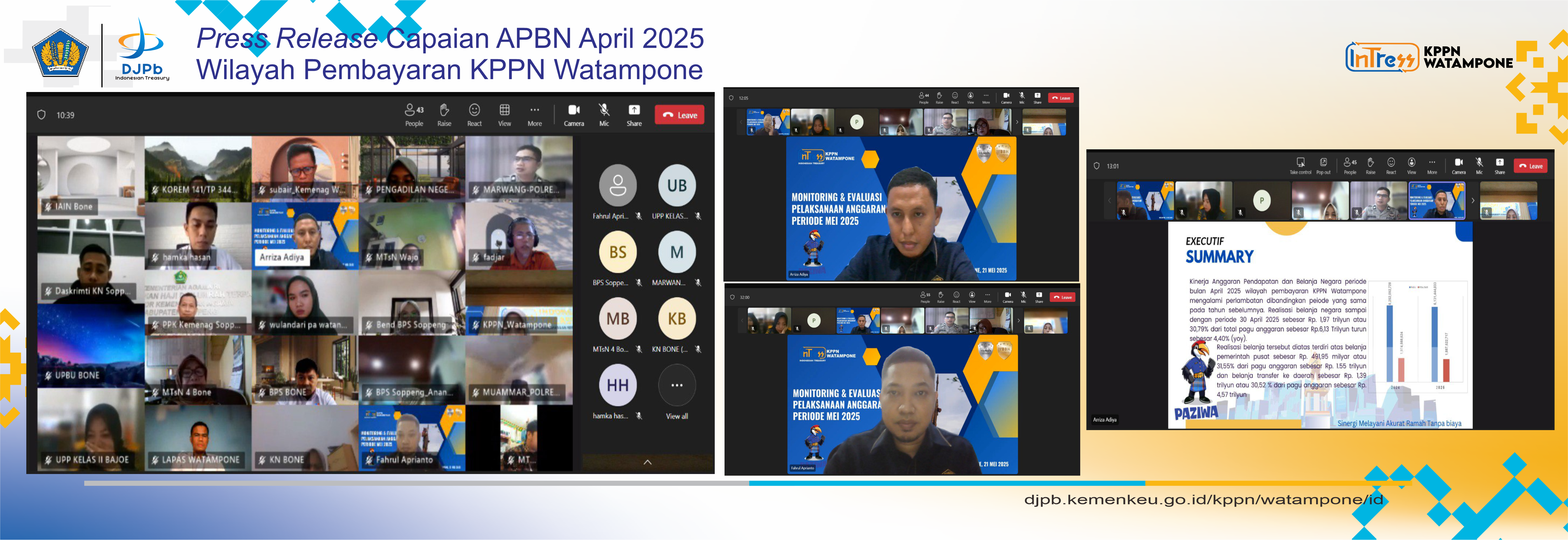This screenshot has height=540, width=1568.
Task: Raise hand in the 32:00 meeting
Action: point(941,297)
